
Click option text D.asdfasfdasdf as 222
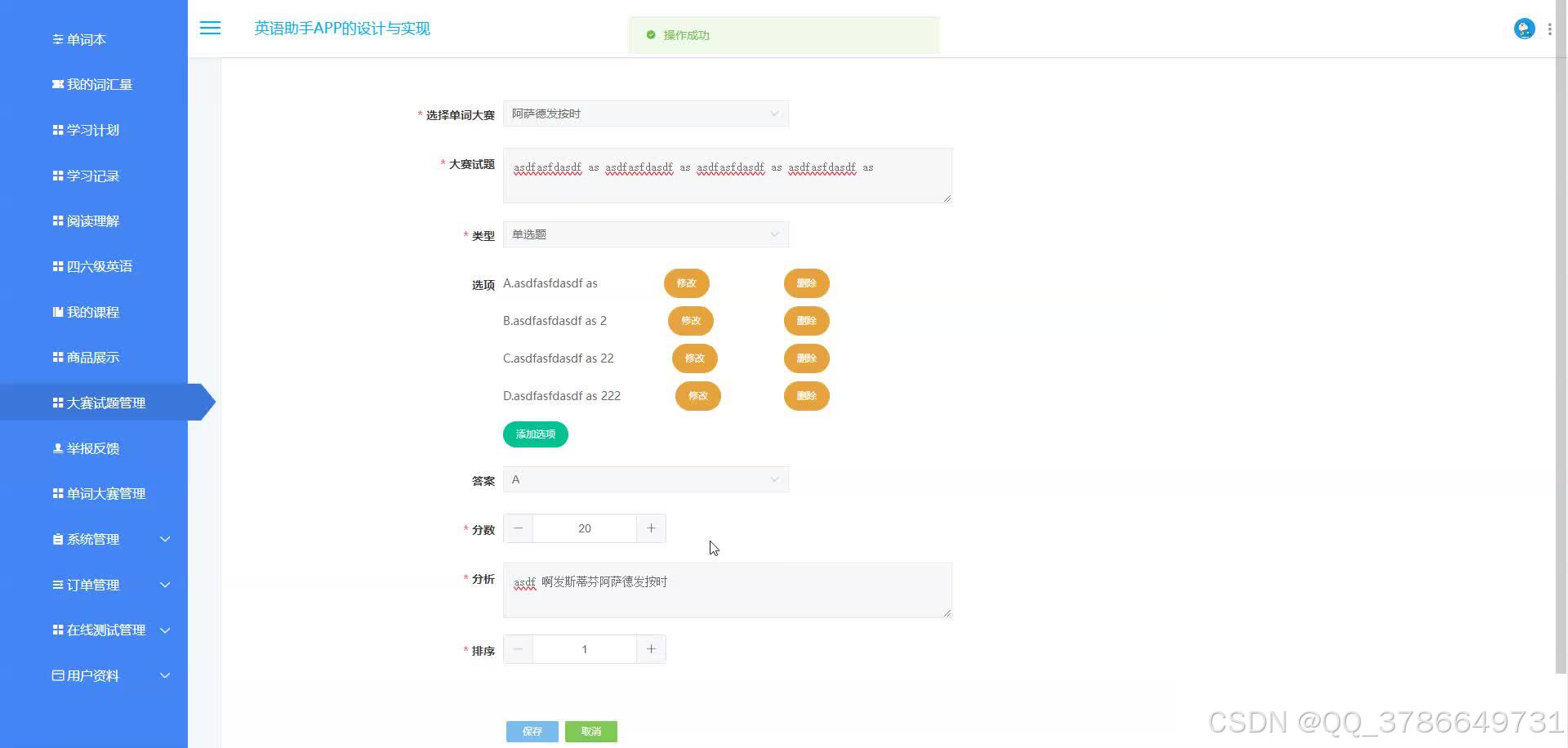pos(562,396)
